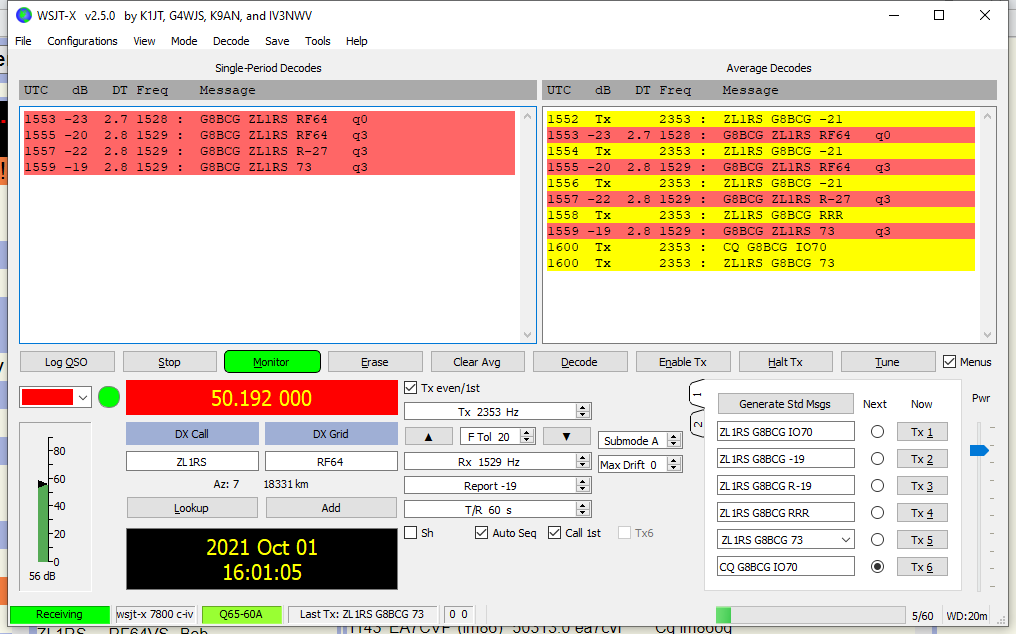
Task: Toggle Call 1st checkbox
Action: pos(555,533)
